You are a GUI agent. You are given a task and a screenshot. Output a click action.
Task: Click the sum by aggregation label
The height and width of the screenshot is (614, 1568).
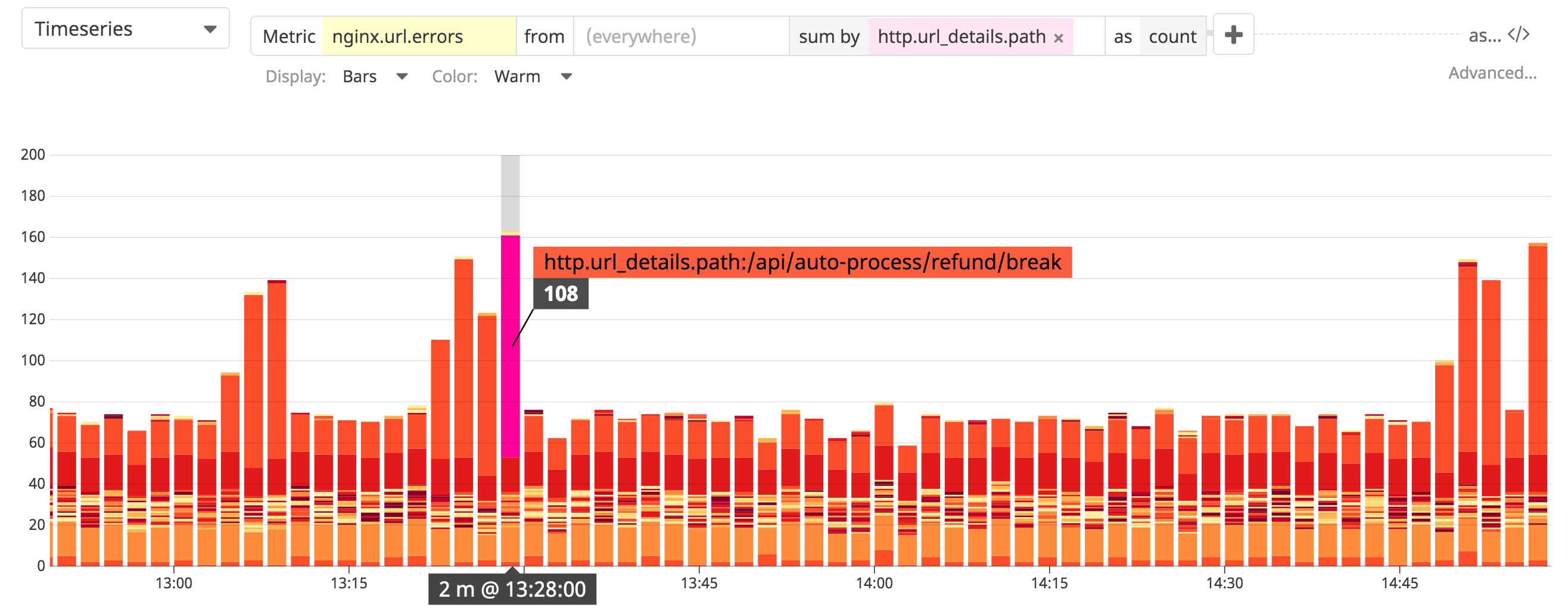[x=829, y=36]
